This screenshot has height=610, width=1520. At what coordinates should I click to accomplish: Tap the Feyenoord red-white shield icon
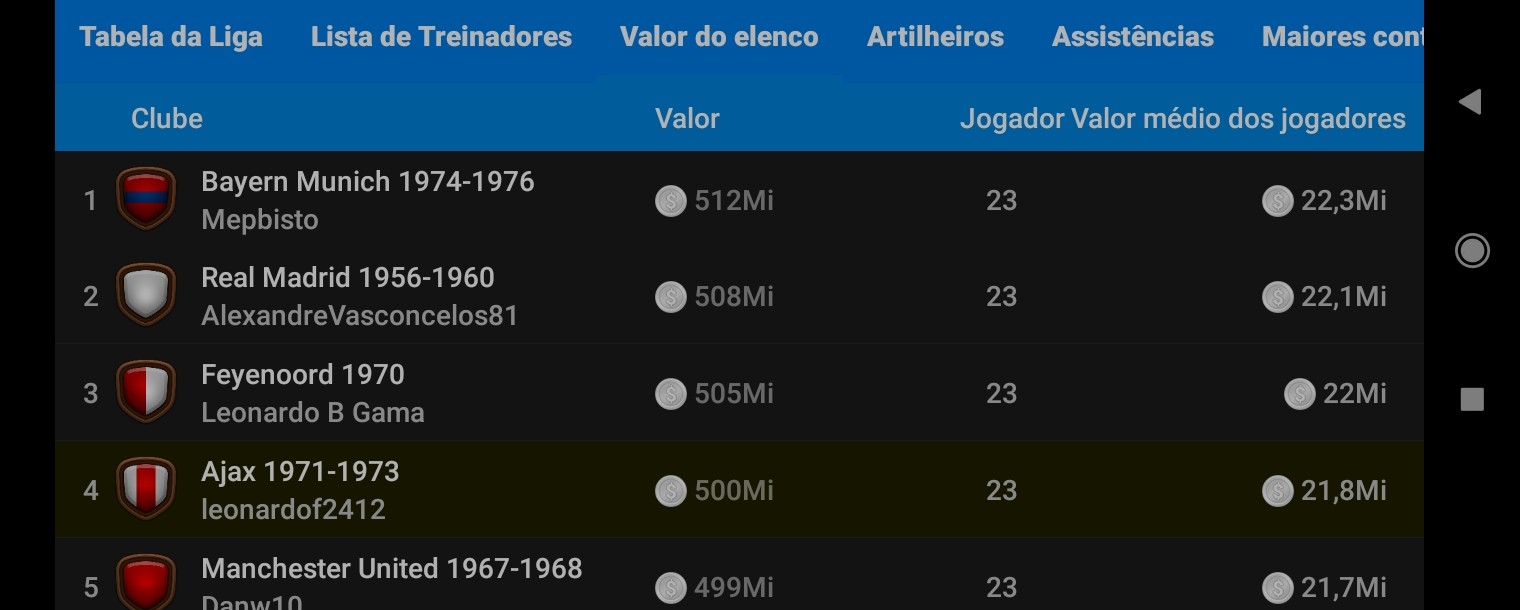146,392
